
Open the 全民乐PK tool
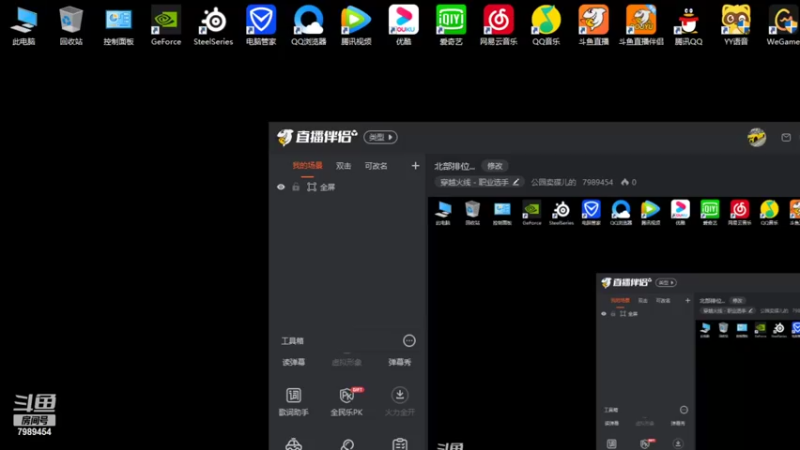[347, 402]
